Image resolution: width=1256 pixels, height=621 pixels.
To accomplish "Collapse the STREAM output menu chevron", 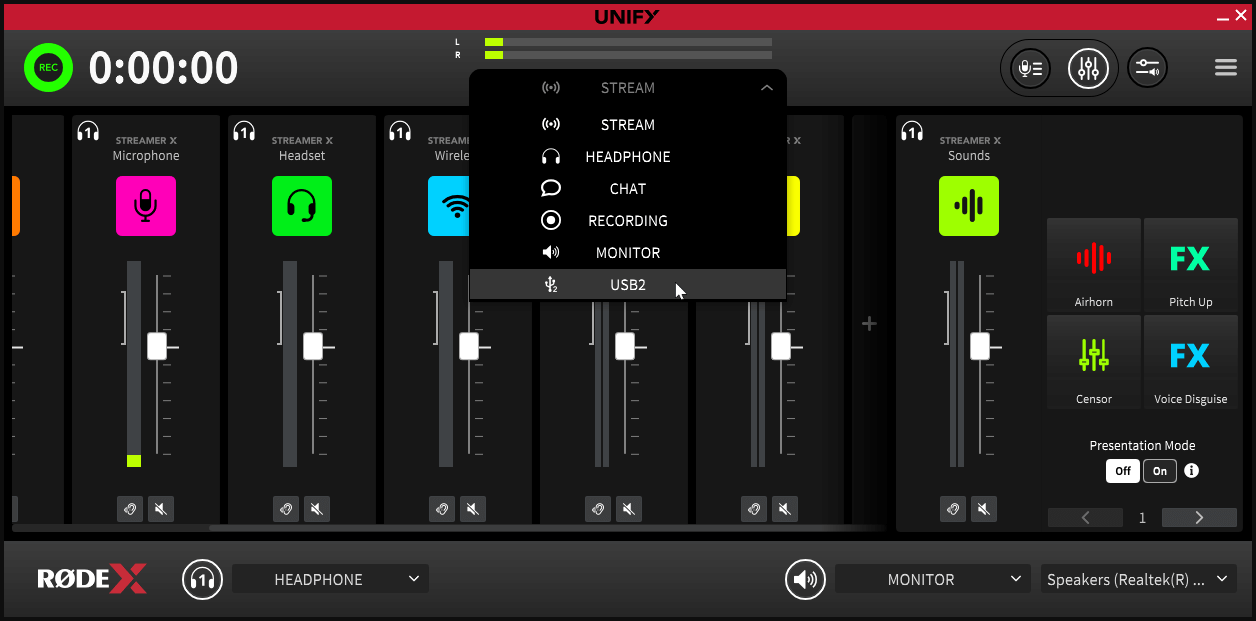I will tap(767, 87).
